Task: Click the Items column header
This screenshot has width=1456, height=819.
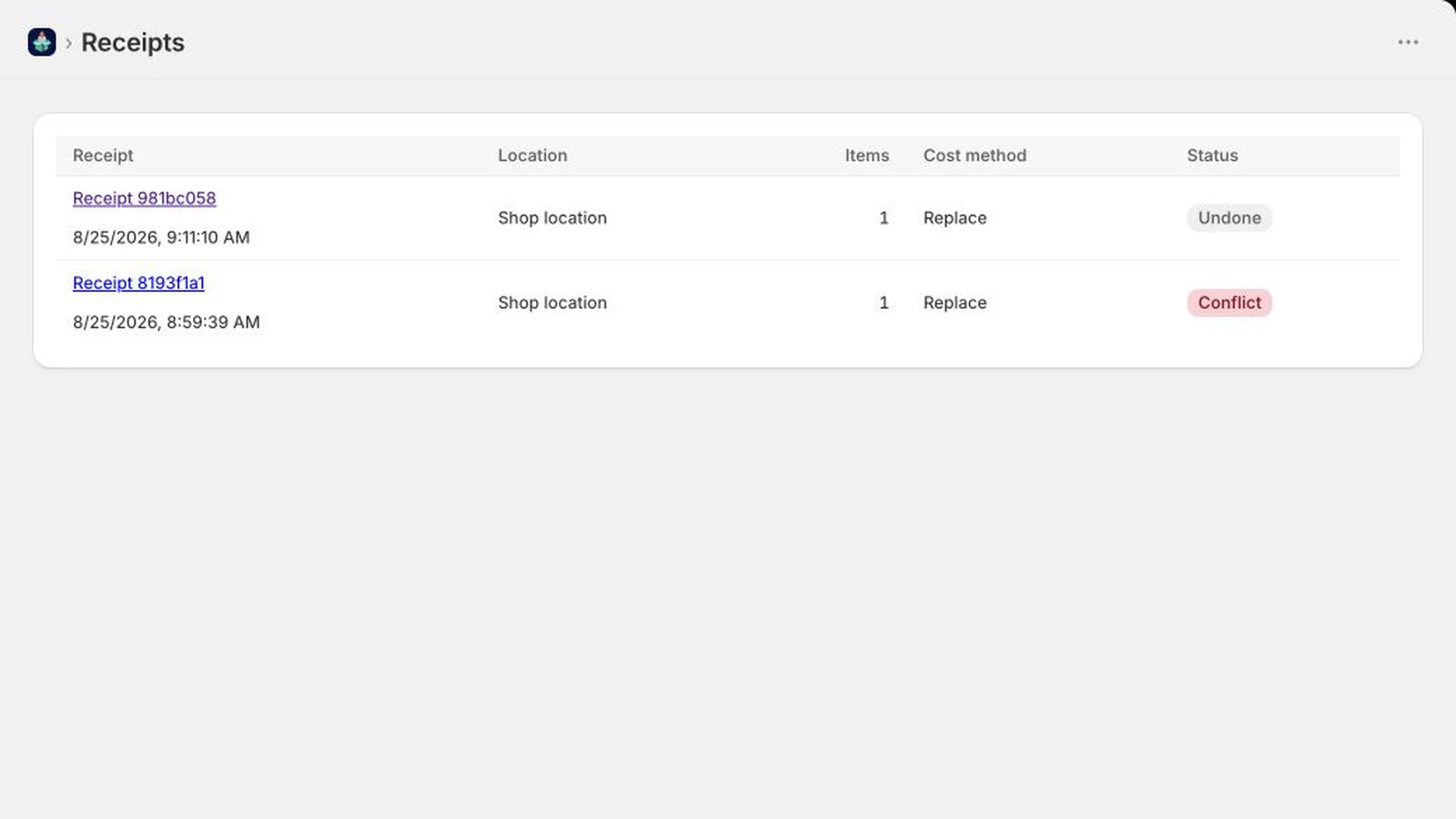Action: (x=866, y=156)
